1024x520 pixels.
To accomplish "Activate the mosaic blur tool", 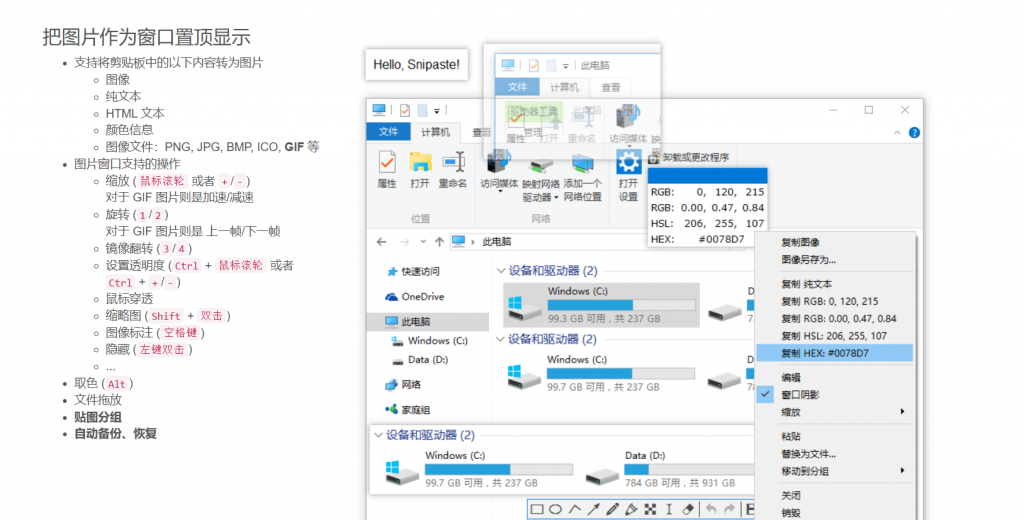I will pyautogui.click(x=650, y=509).
